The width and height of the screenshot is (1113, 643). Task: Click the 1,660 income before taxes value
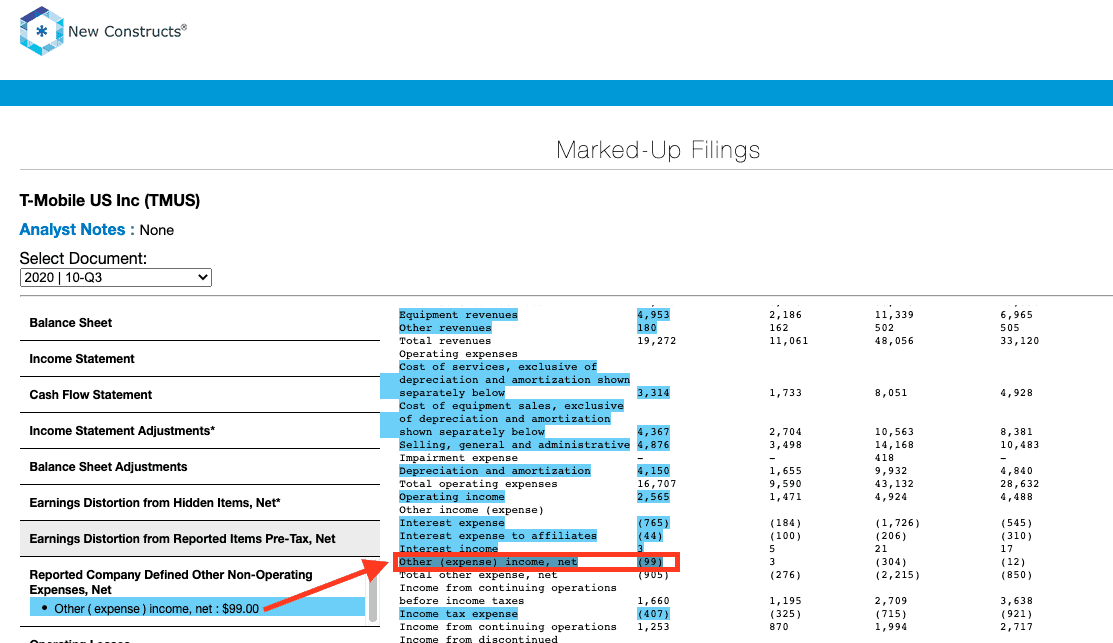coord(653,601)
